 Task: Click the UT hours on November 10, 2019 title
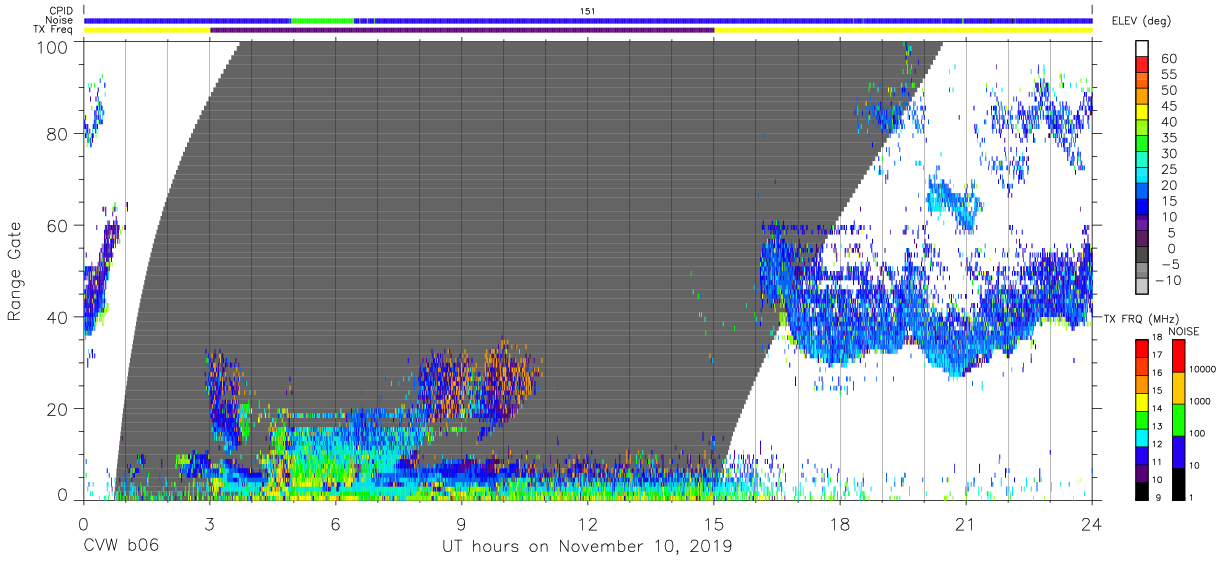587,547
